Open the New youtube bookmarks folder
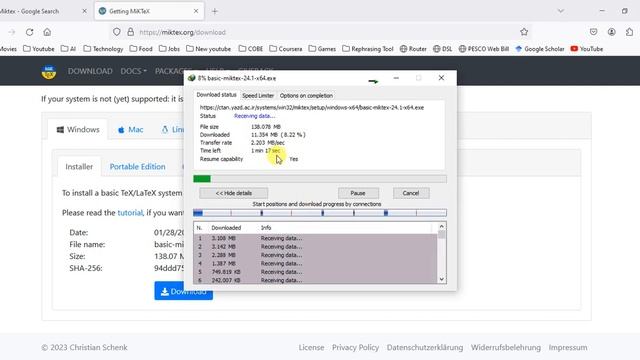 tap(209, 49)
